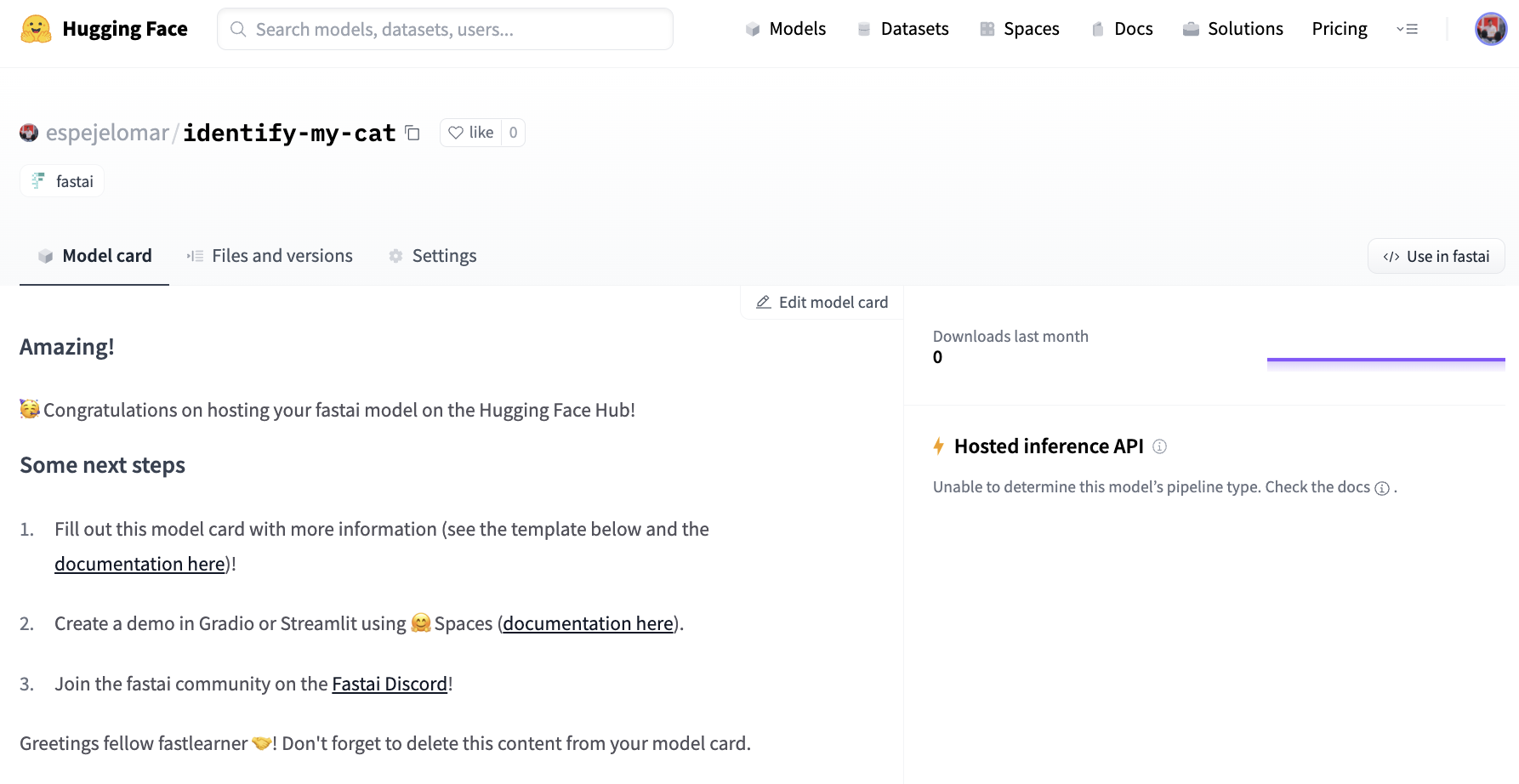Like the identify-my-cat model
Screen dimensions: 1519x784
[471, 133]
